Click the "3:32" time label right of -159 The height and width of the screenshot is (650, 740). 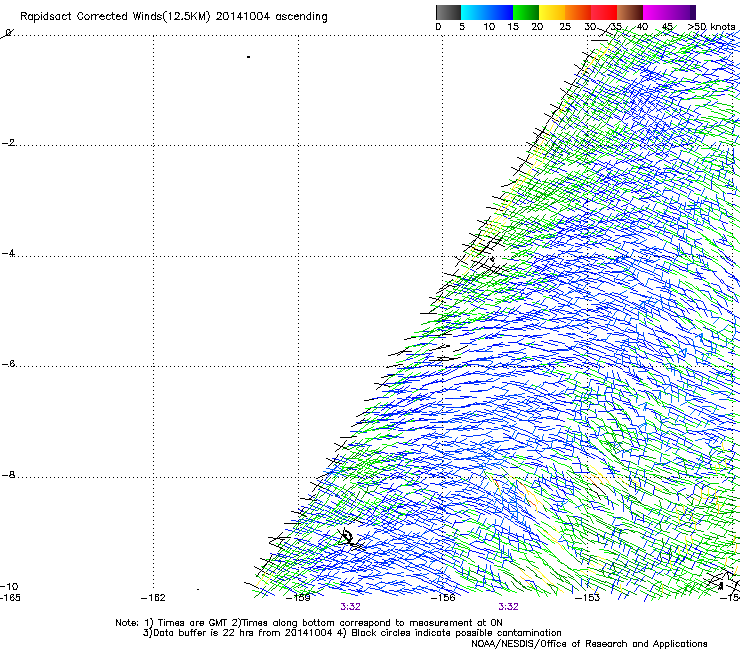[x=351, y=607]
